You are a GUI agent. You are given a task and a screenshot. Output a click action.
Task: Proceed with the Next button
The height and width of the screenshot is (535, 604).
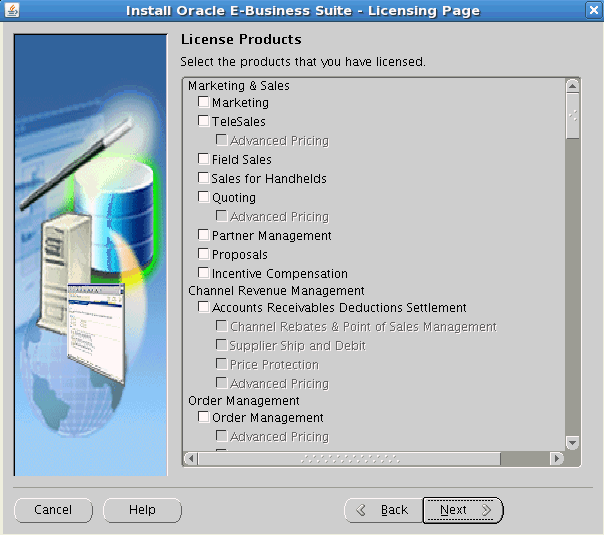pos(463,510)
